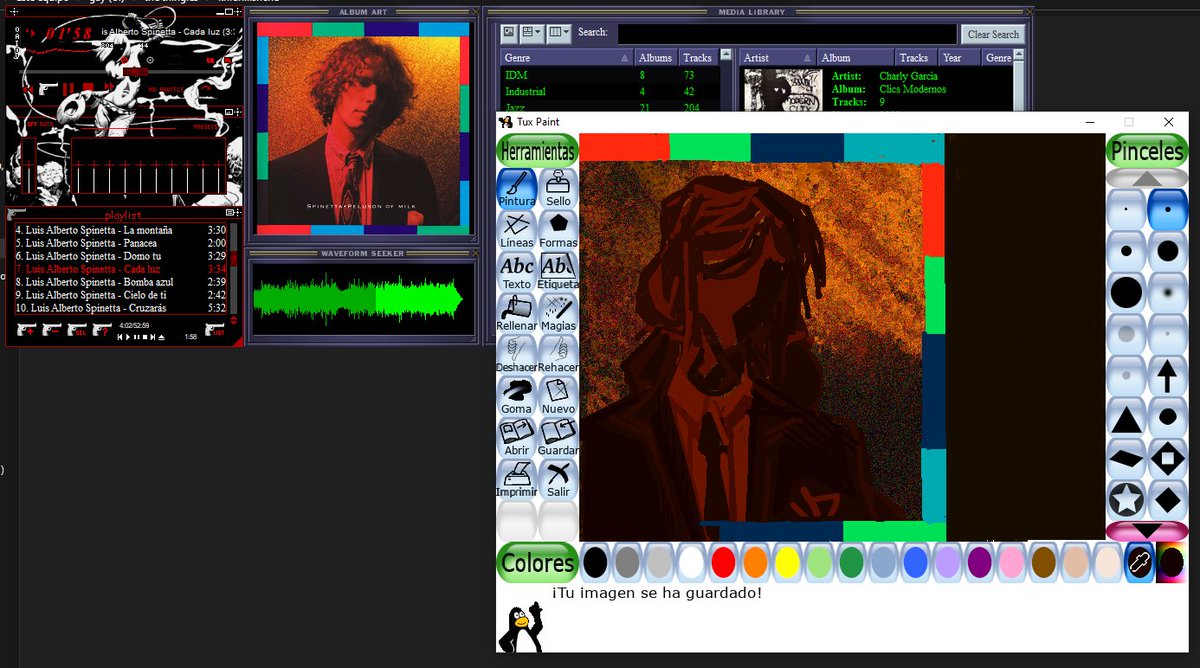
Task: Open the Magias magic effects tool
Action: coord(558,313)
